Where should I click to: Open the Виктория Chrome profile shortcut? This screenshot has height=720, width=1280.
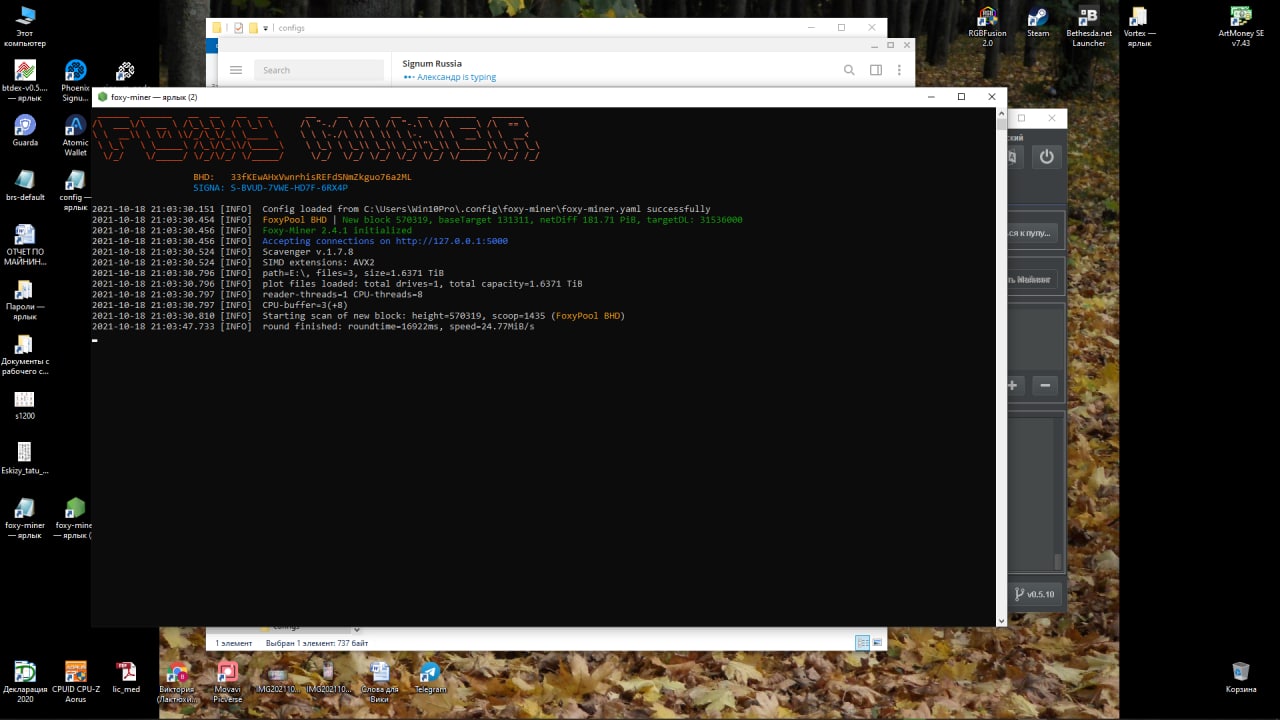(x=177, y=682)
